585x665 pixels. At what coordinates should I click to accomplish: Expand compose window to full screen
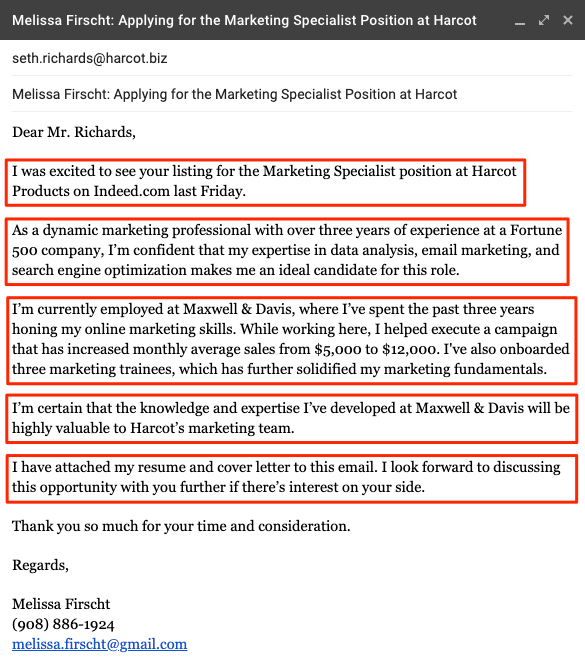[544, 20]
